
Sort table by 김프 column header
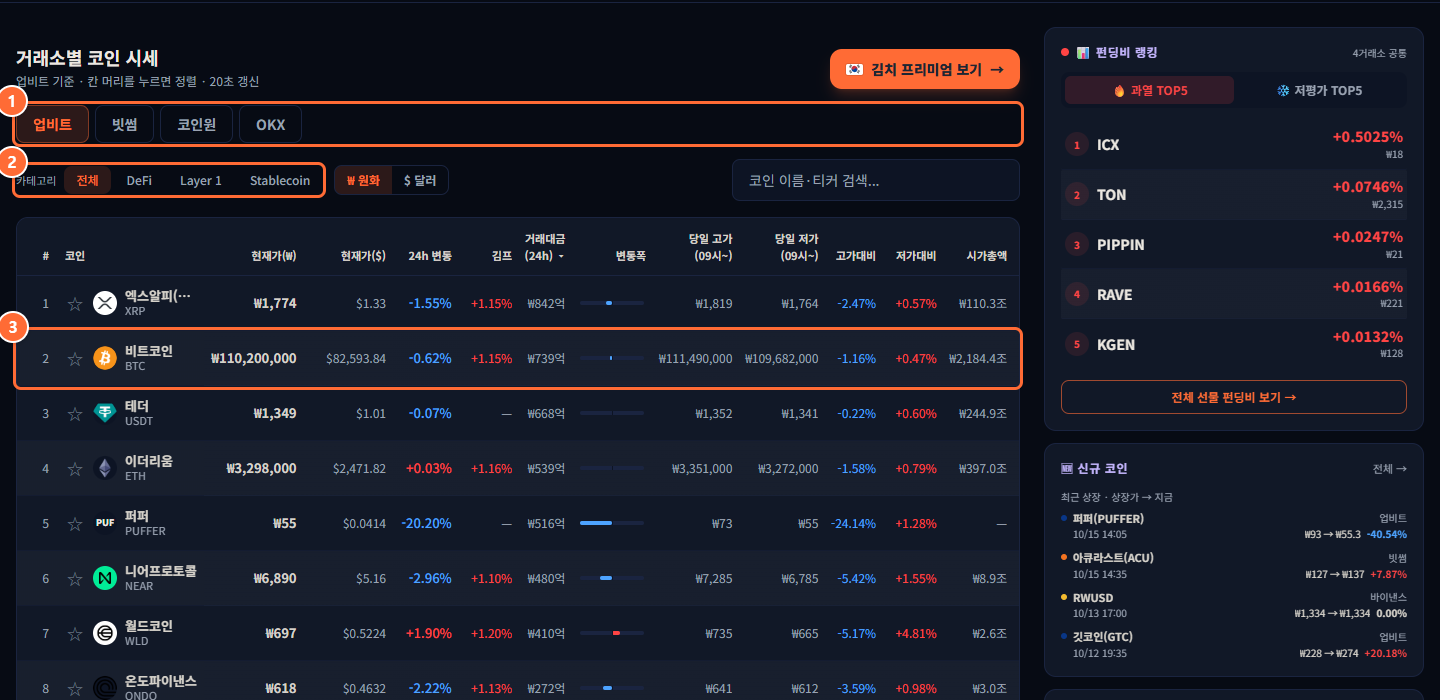point(502,255)
